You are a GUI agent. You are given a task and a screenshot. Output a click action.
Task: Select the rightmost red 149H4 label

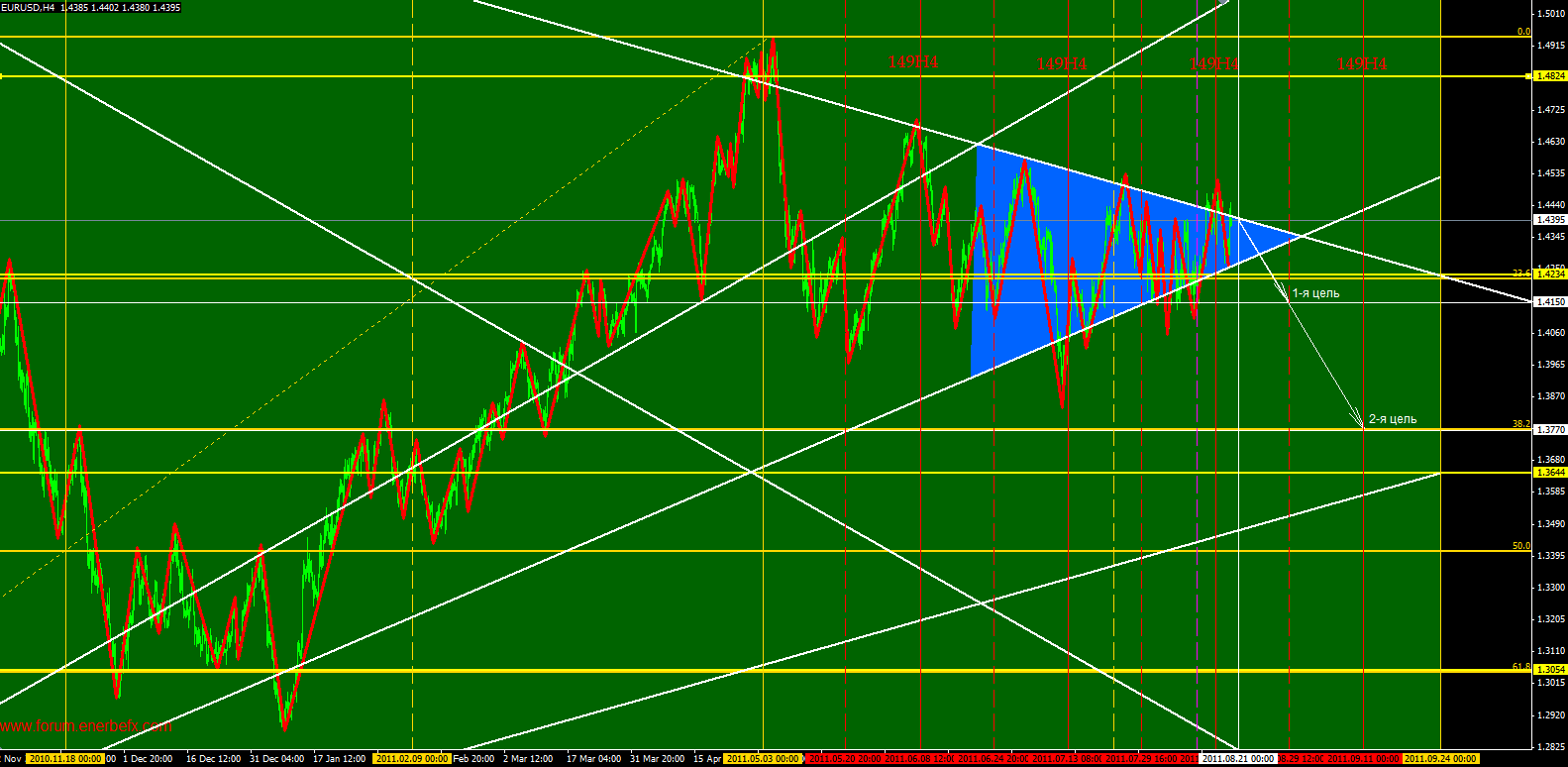(x=1362, y=63)
